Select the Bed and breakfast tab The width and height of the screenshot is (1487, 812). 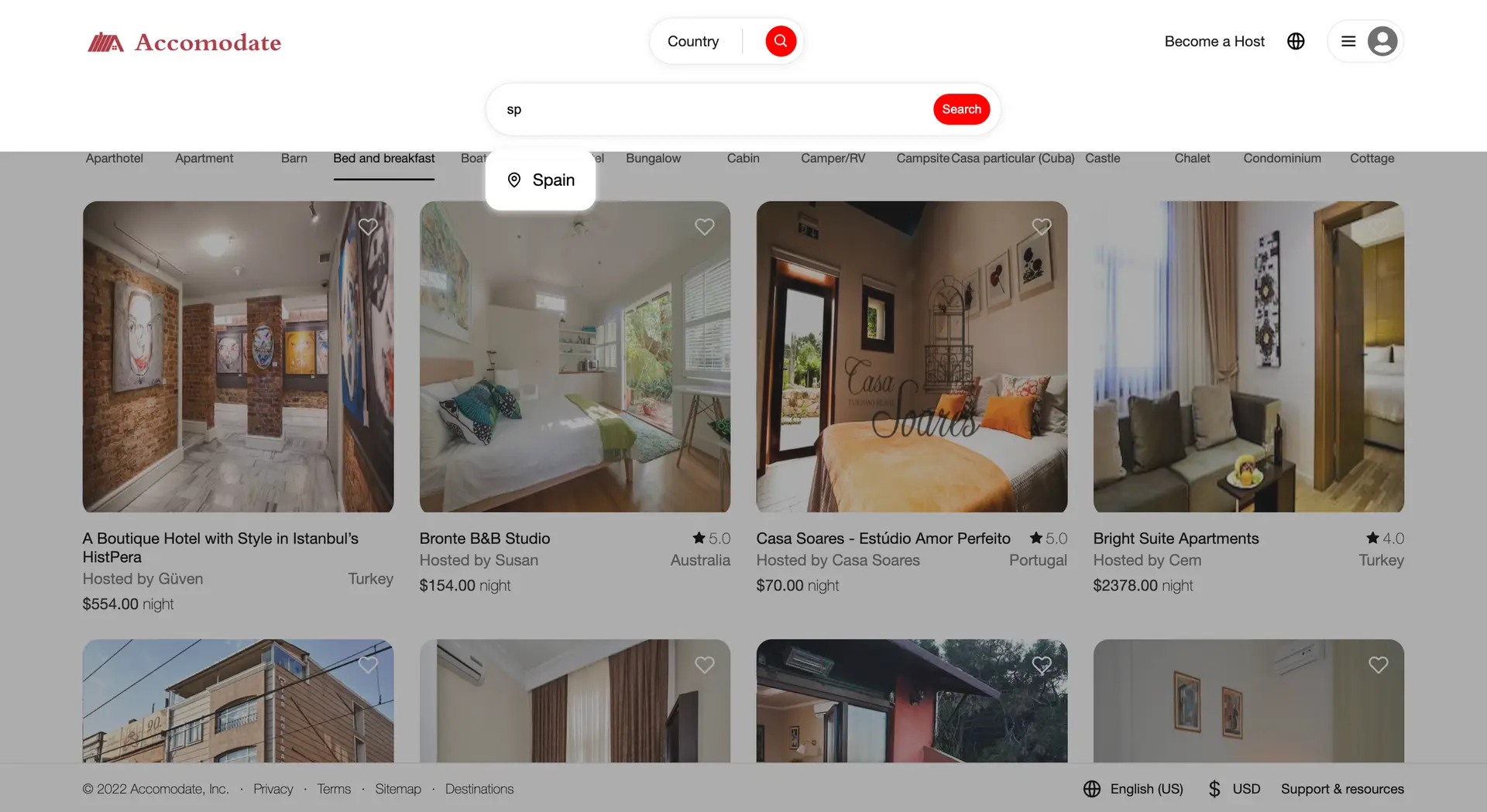[384, 158]
